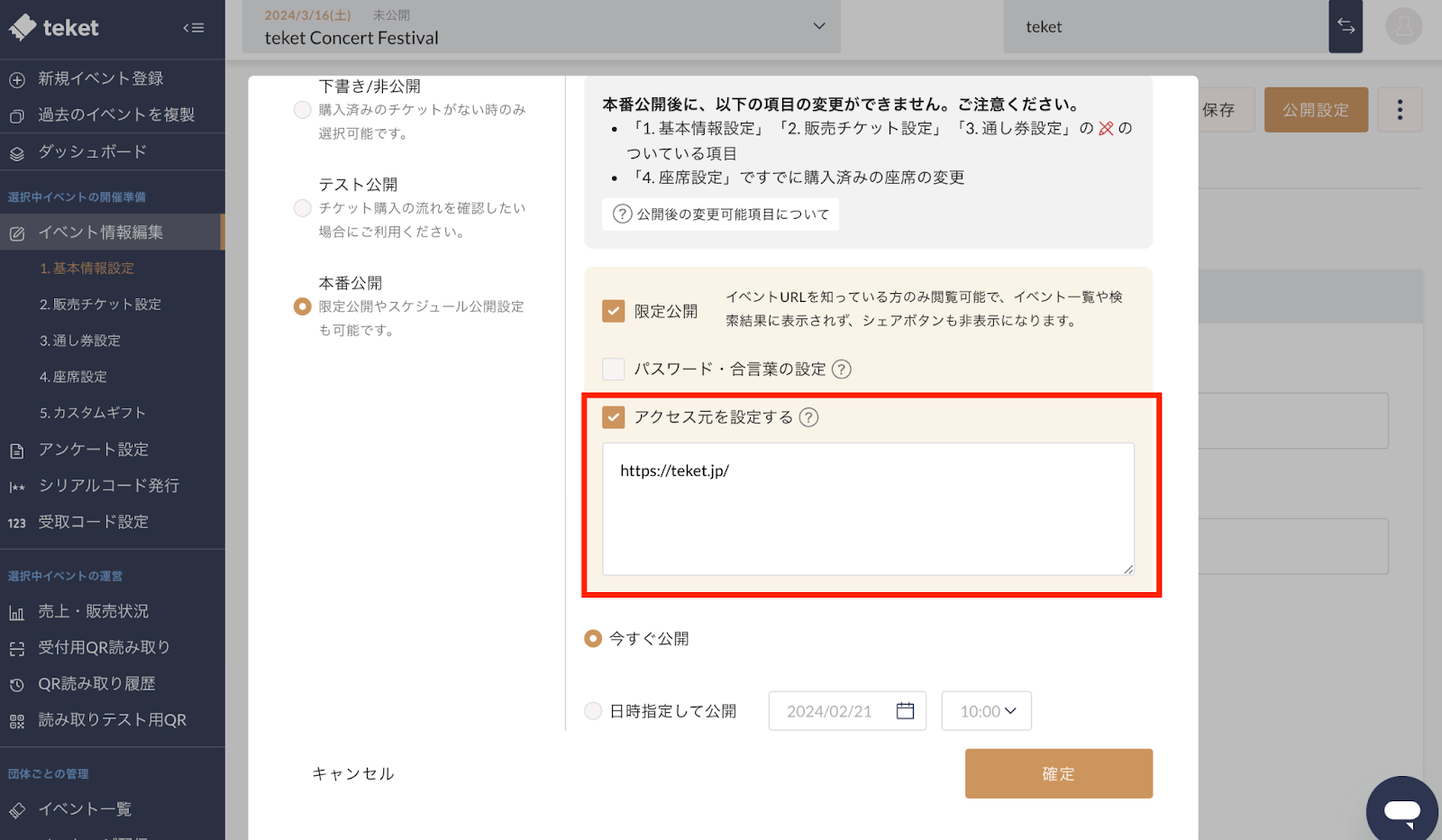Viewport: 1442px width, 840px height.
Task: Open the 10:00 time dropdown
Action: click(x=986, y=710)
